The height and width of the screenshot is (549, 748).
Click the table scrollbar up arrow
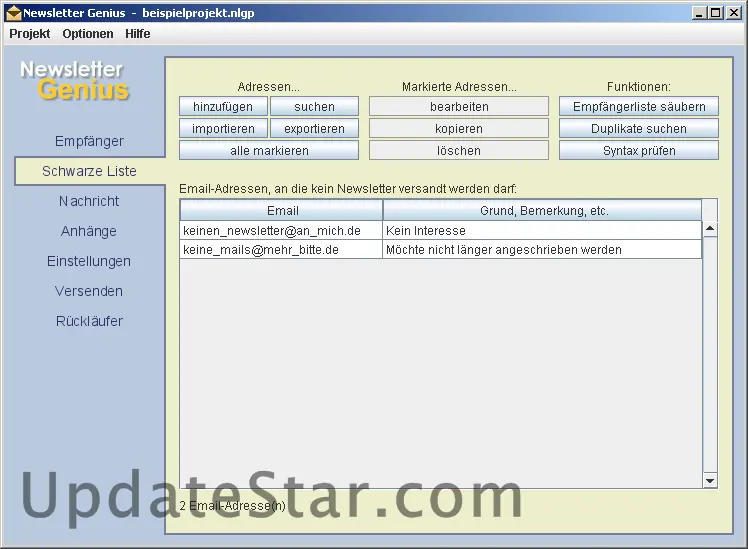tap(710, 228)
